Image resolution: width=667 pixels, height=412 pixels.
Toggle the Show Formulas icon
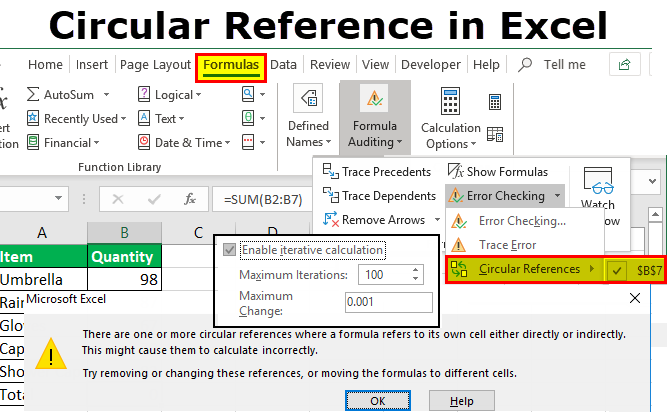(456, 171)
